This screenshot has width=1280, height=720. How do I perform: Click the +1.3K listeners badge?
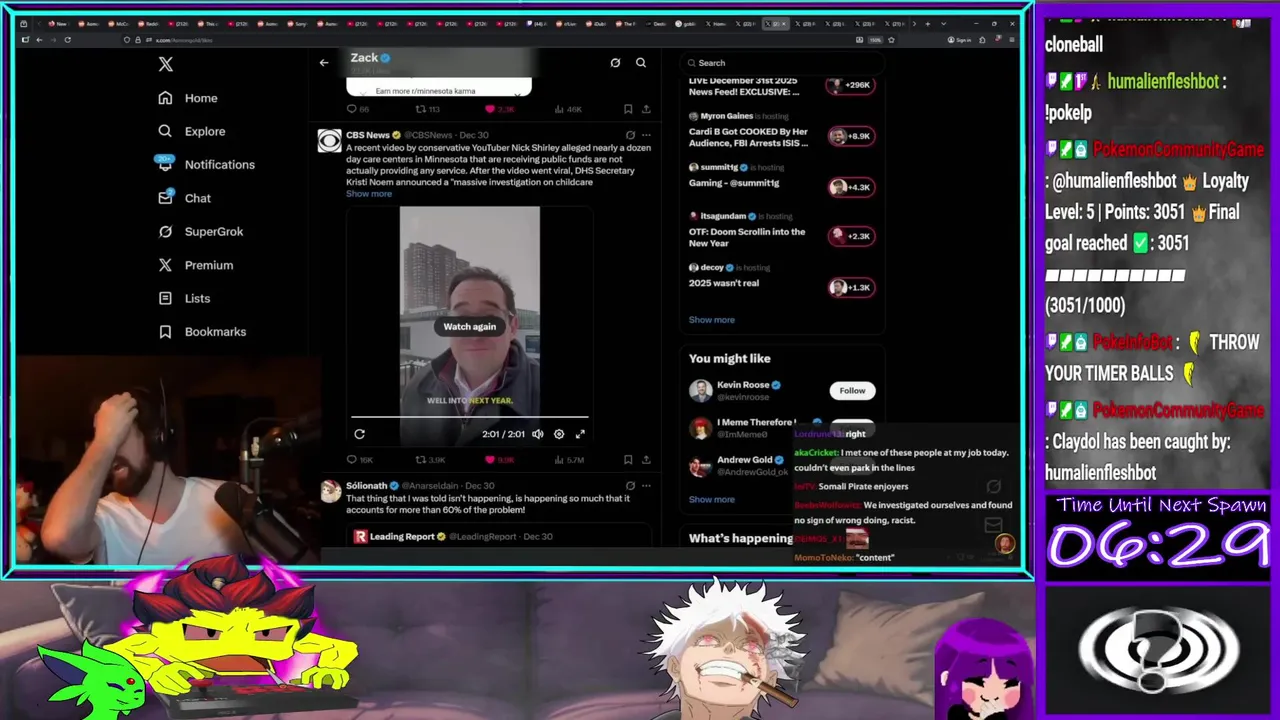(851, 287)
